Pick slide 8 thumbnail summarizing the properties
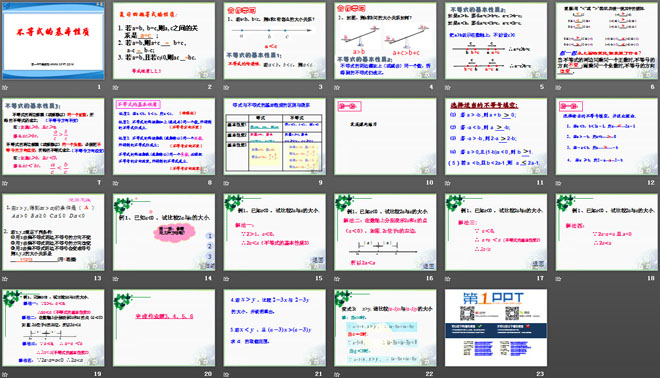The width and height of the screenshot is (660, 378). click(x=164, y=136)
